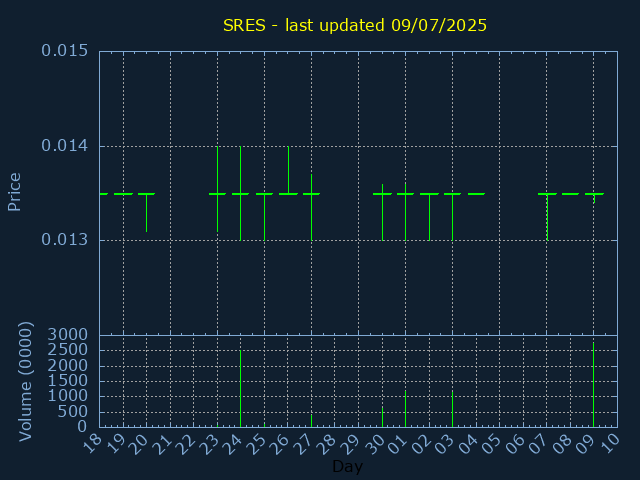Select the 0.015 price axis label
Screen dimensions: 640x480
(64, 51)
